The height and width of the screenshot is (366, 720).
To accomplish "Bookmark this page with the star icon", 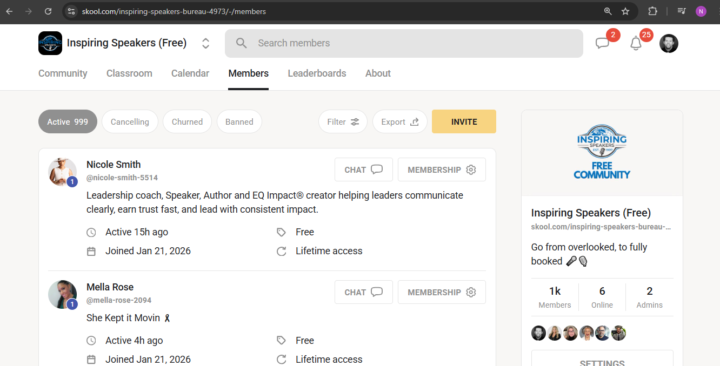I will [x=625, y=11].
